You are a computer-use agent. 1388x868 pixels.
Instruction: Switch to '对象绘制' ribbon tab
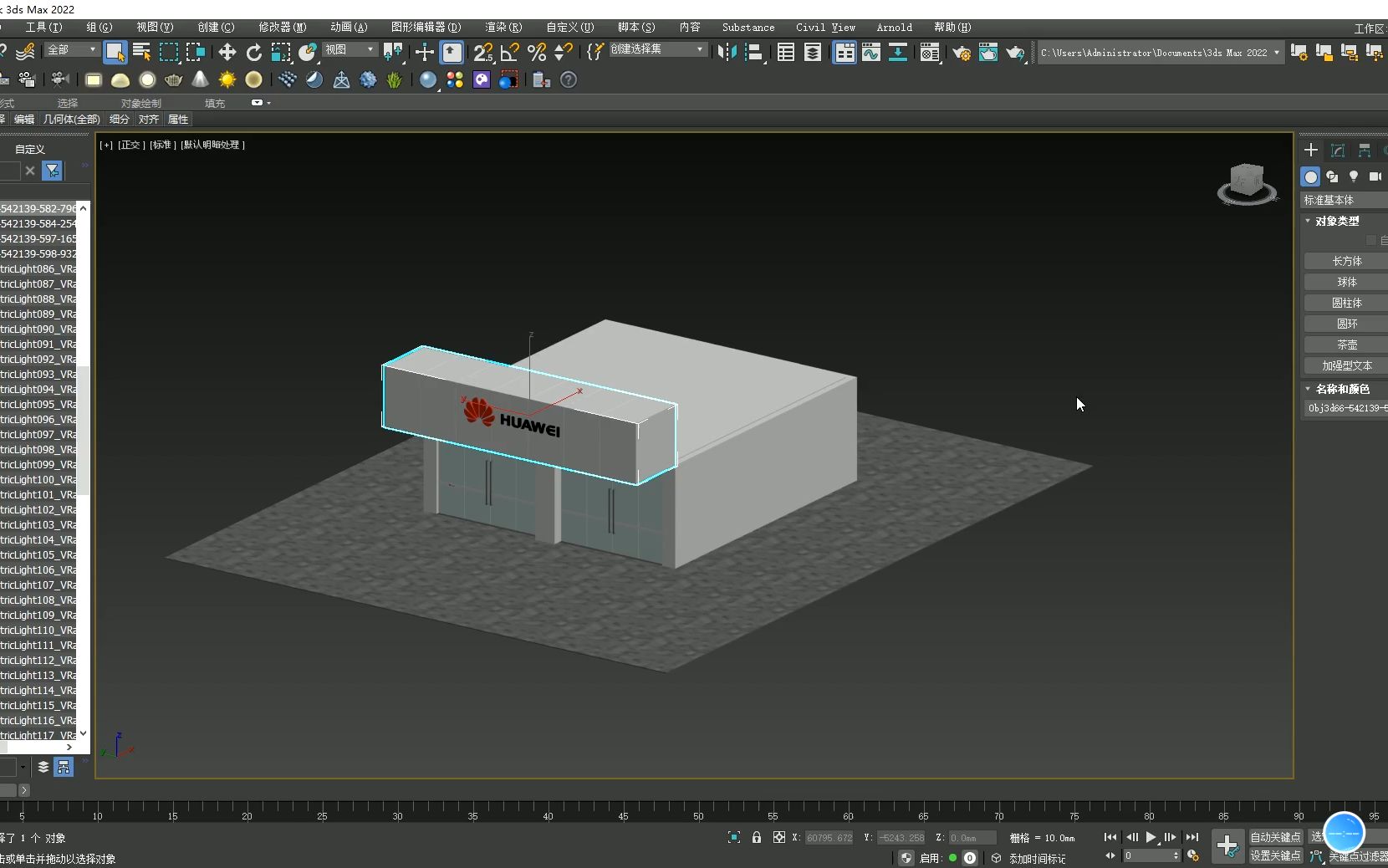(140, 103)
